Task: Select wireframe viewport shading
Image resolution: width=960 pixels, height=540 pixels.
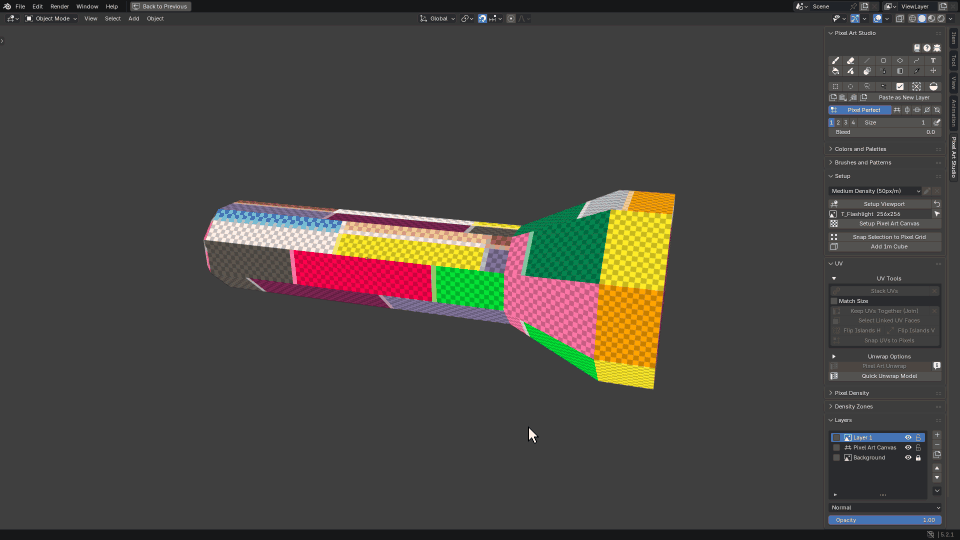Action: click(x=912, y=18)
